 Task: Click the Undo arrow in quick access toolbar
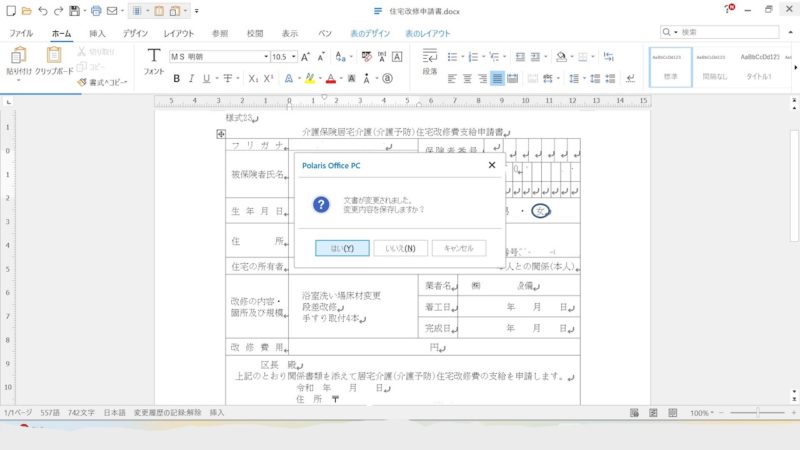[x=42, y=11]
